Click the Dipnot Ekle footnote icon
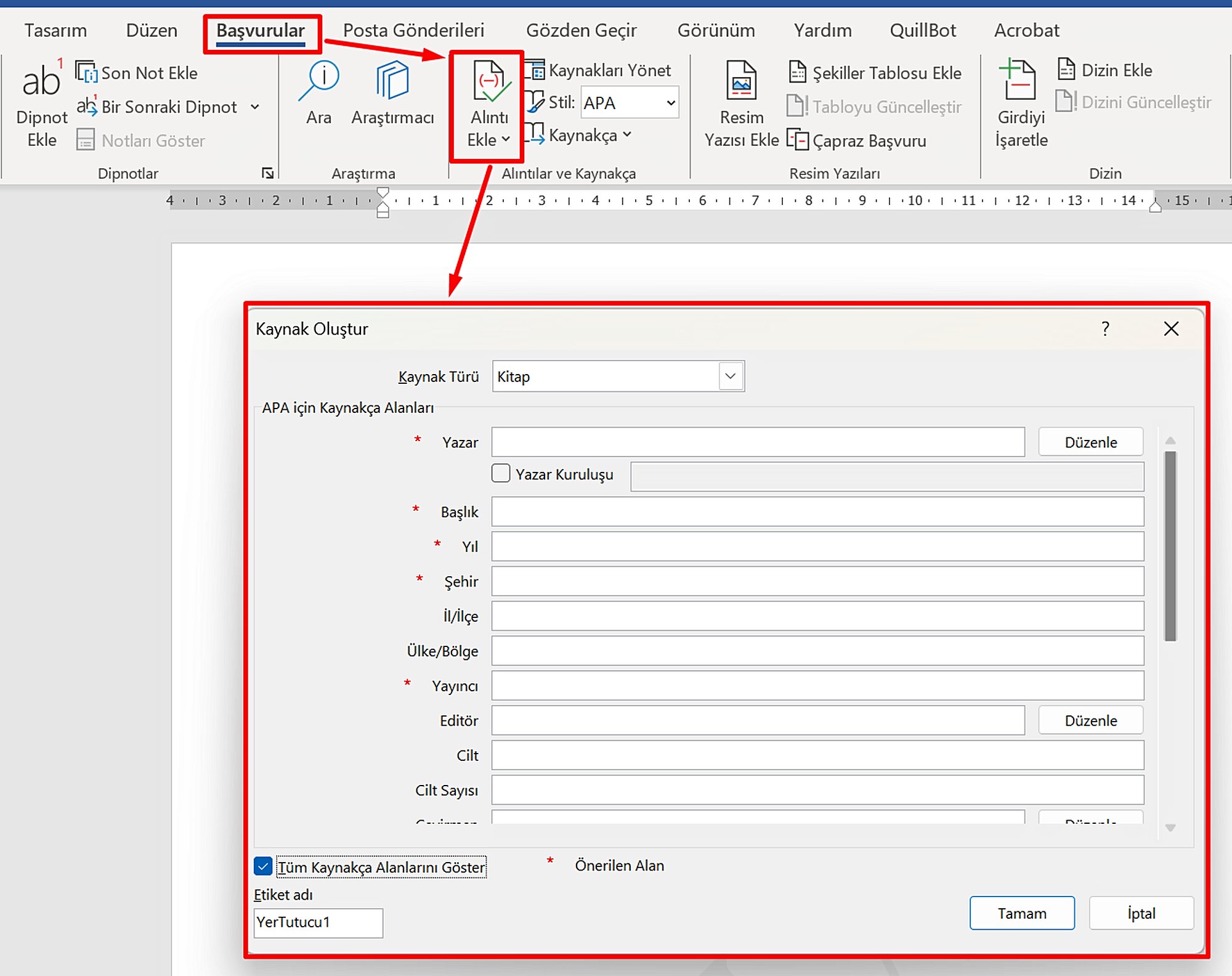1232x976 pixels. (41, 81)
